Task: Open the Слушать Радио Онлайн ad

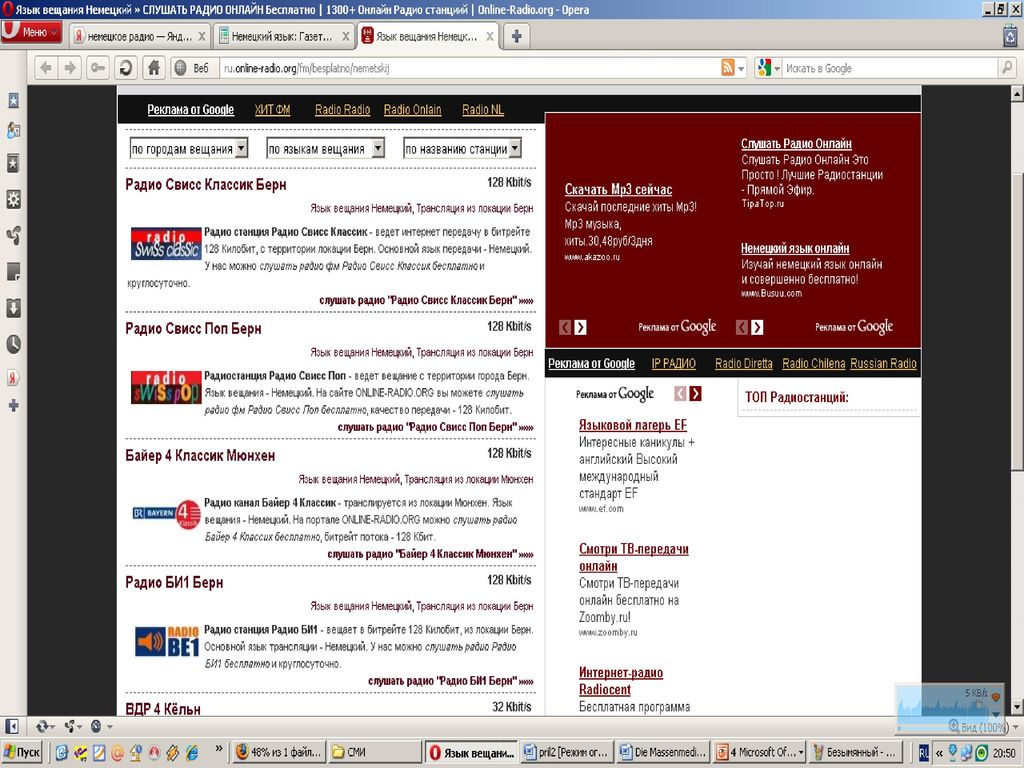Action: coord(796,144)
